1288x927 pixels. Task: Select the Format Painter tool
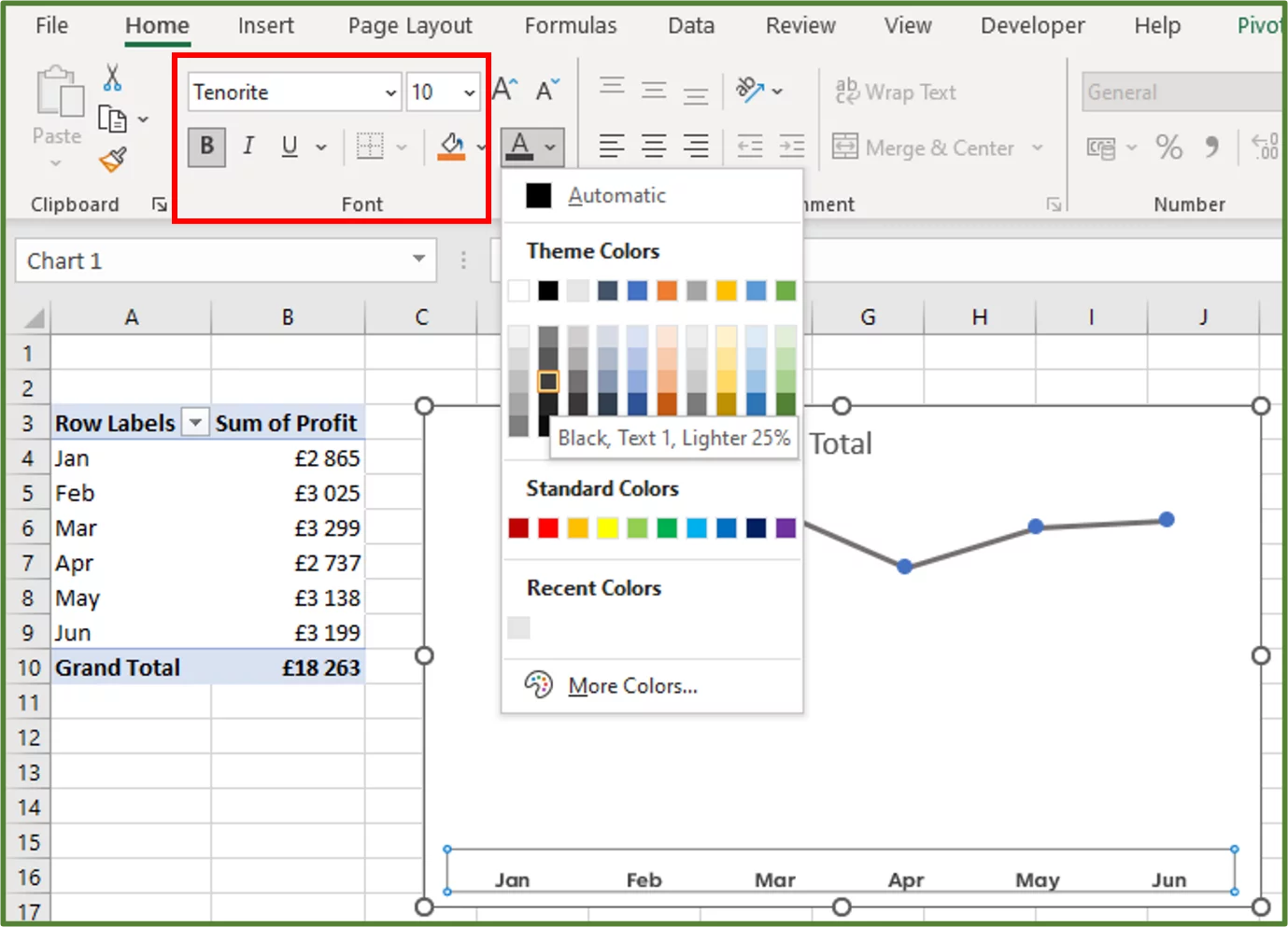pyautogui.click(x=109, y=159)
